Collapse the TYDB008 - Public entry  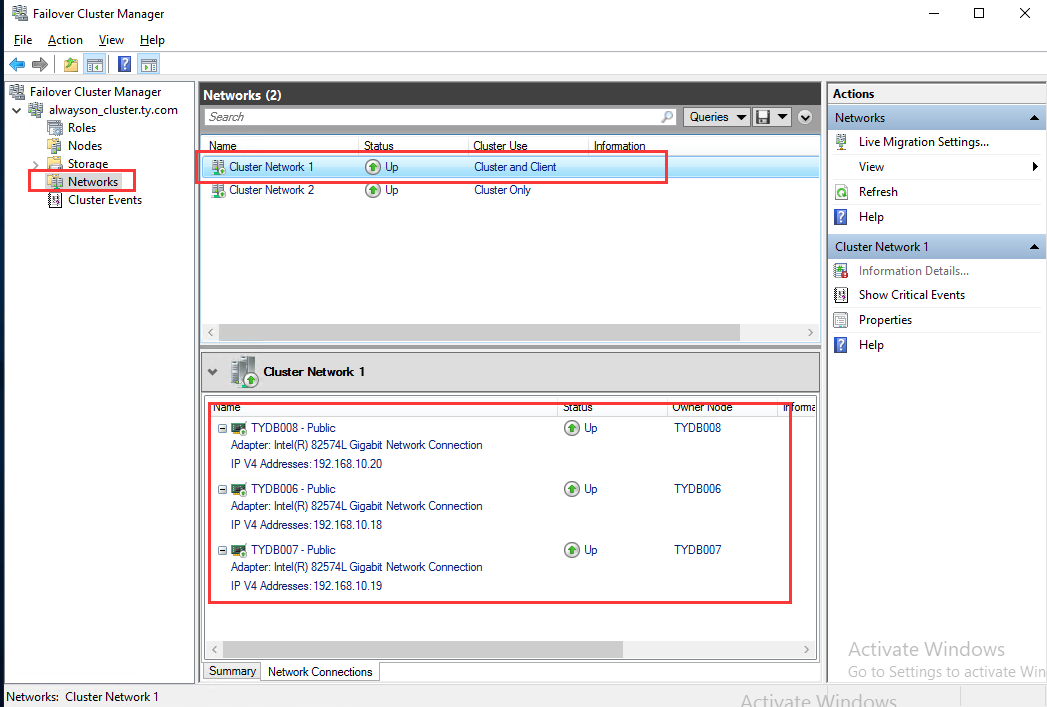click(222, 429)
